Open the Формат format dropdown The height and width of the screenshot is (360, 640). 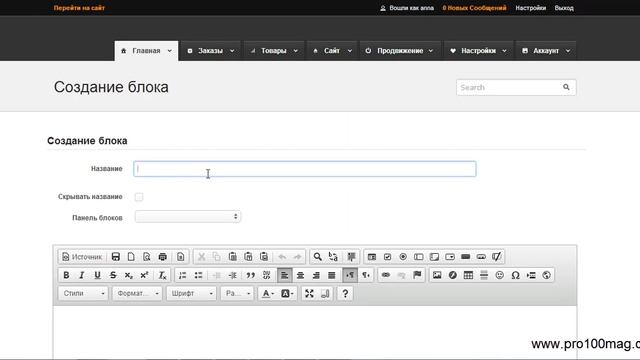[137, 293]
